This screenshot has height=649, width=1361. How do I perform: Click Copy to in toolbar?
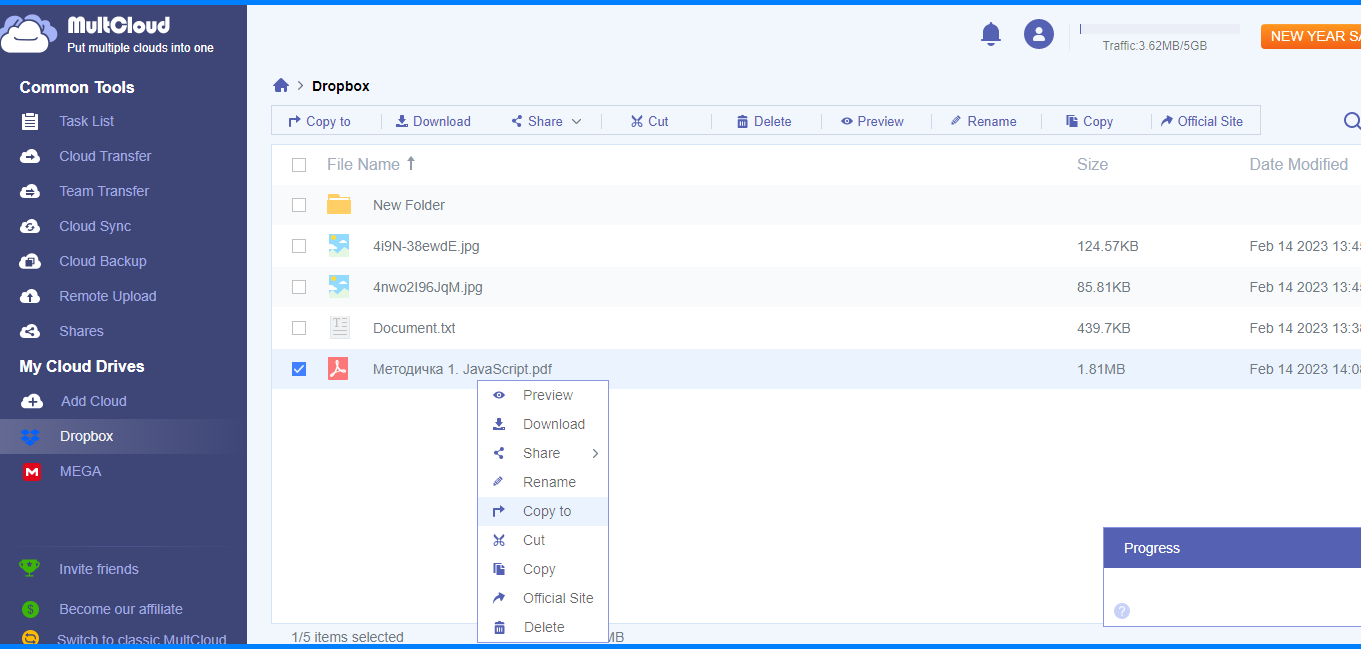coord(319,121)
